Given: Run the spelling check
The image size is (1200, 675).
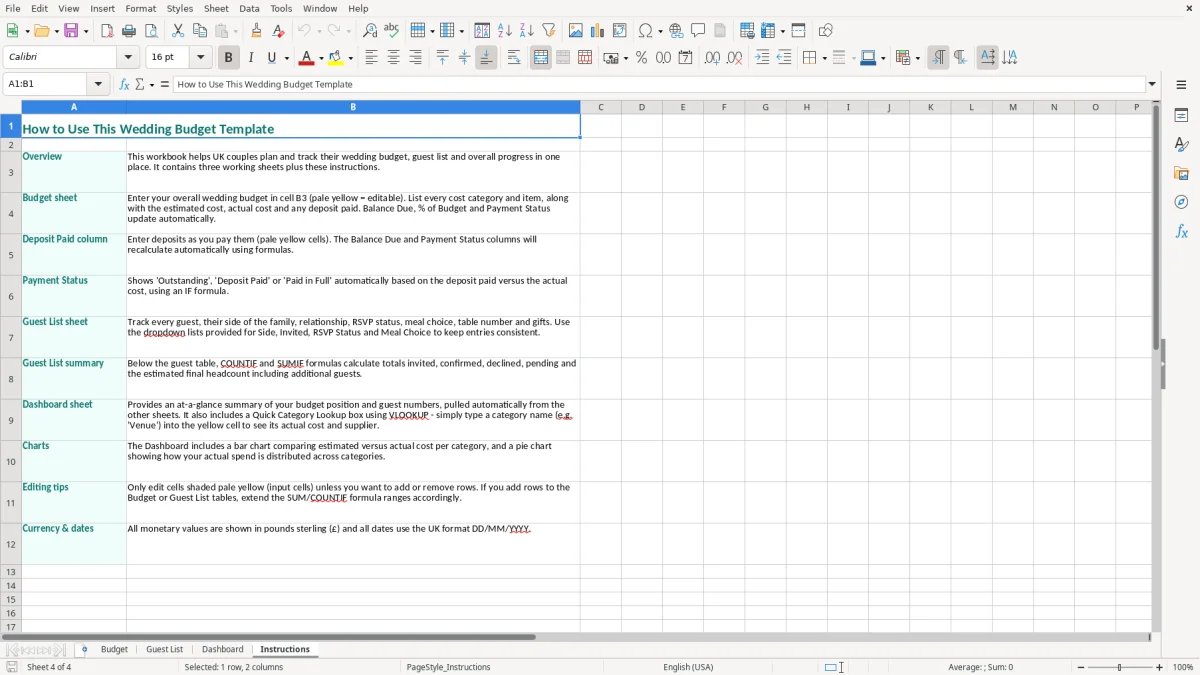Looking at the screenshot, I should pyautogui.click(x=392, y=31).
